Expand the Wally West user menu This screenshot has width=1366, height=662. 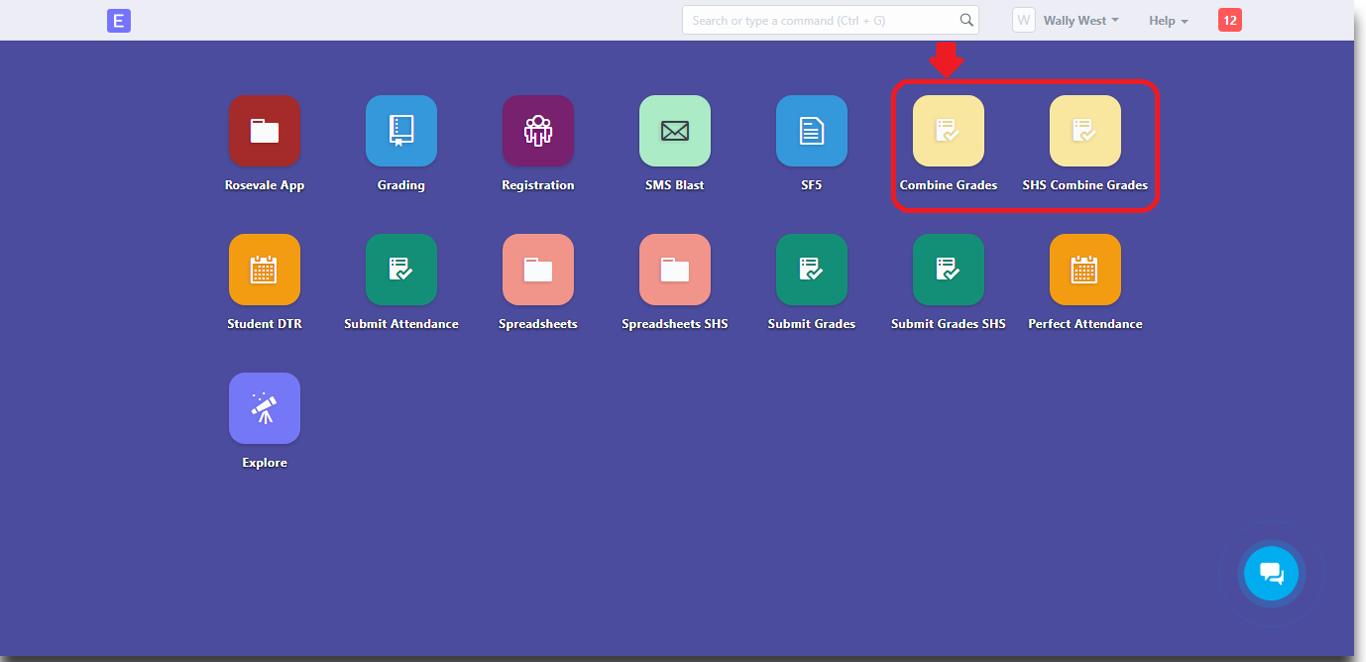pos(1081,21)
